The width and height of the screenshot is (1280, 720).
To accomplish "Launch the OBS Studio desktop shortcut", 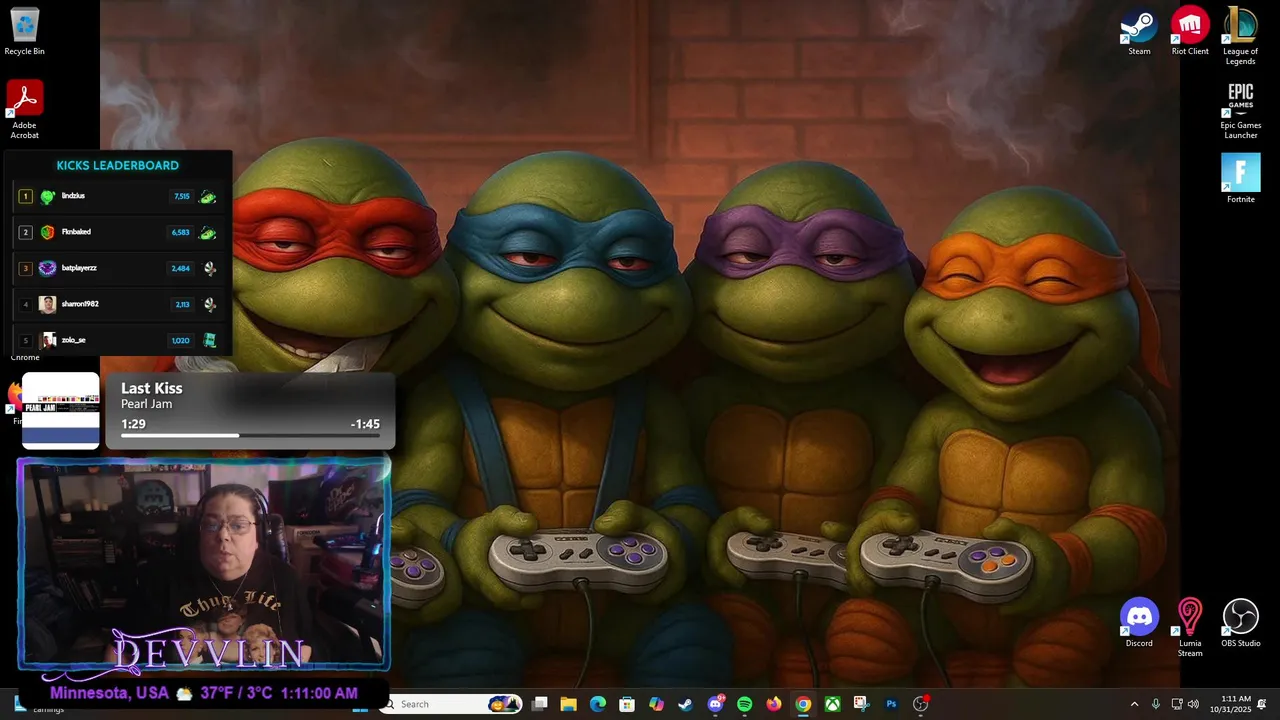I will 1240,623.
